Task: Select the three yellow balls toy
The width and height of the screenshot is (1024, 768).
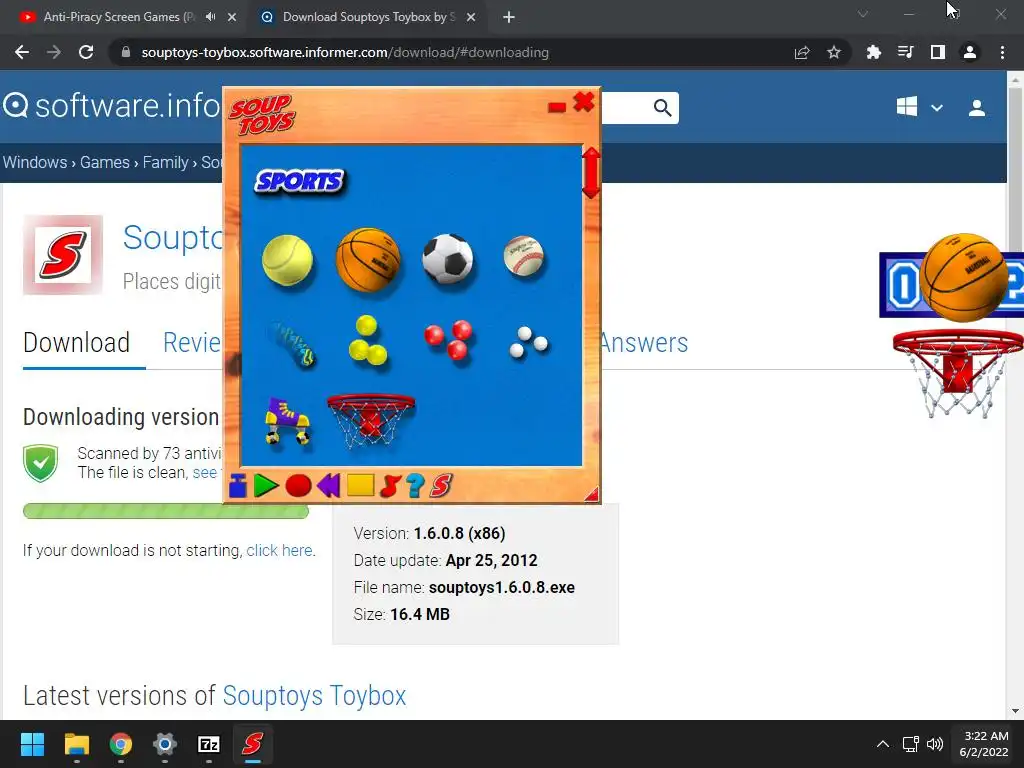Action: [x=368, y=340]
